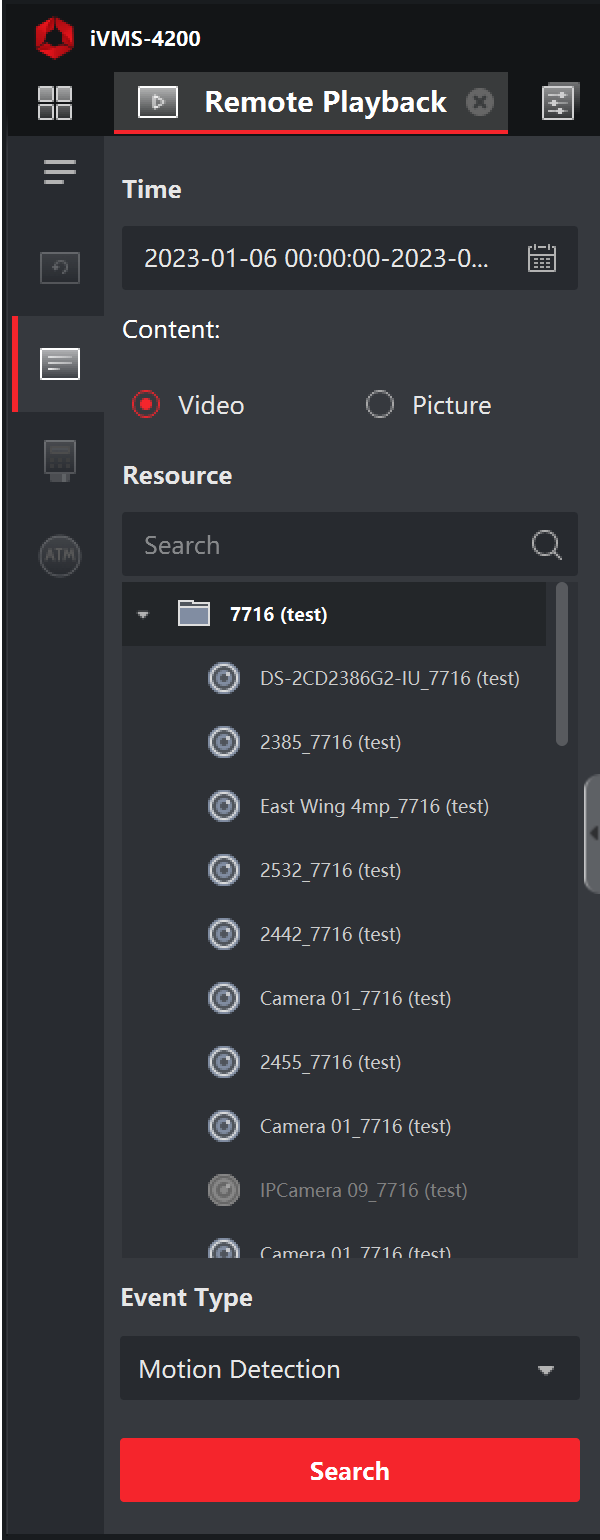Open the iVMS-4200 modules menu grid

(57, 101)
